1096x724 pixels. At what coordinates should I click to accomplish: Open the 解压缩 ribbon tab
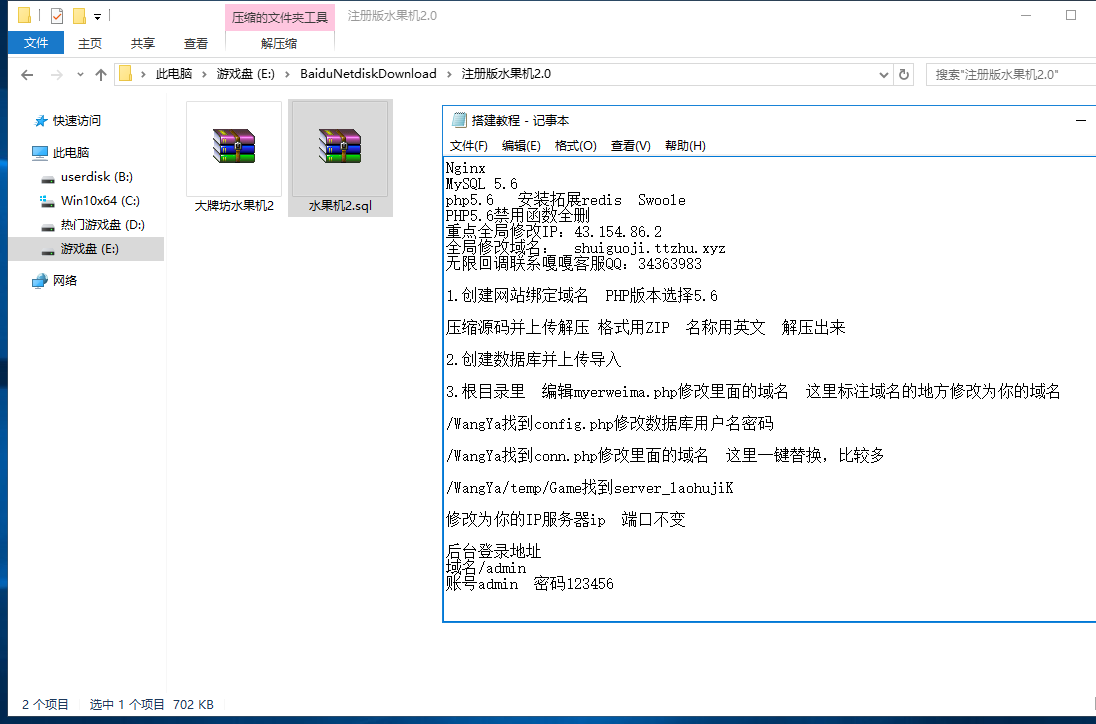click(279, 43)
